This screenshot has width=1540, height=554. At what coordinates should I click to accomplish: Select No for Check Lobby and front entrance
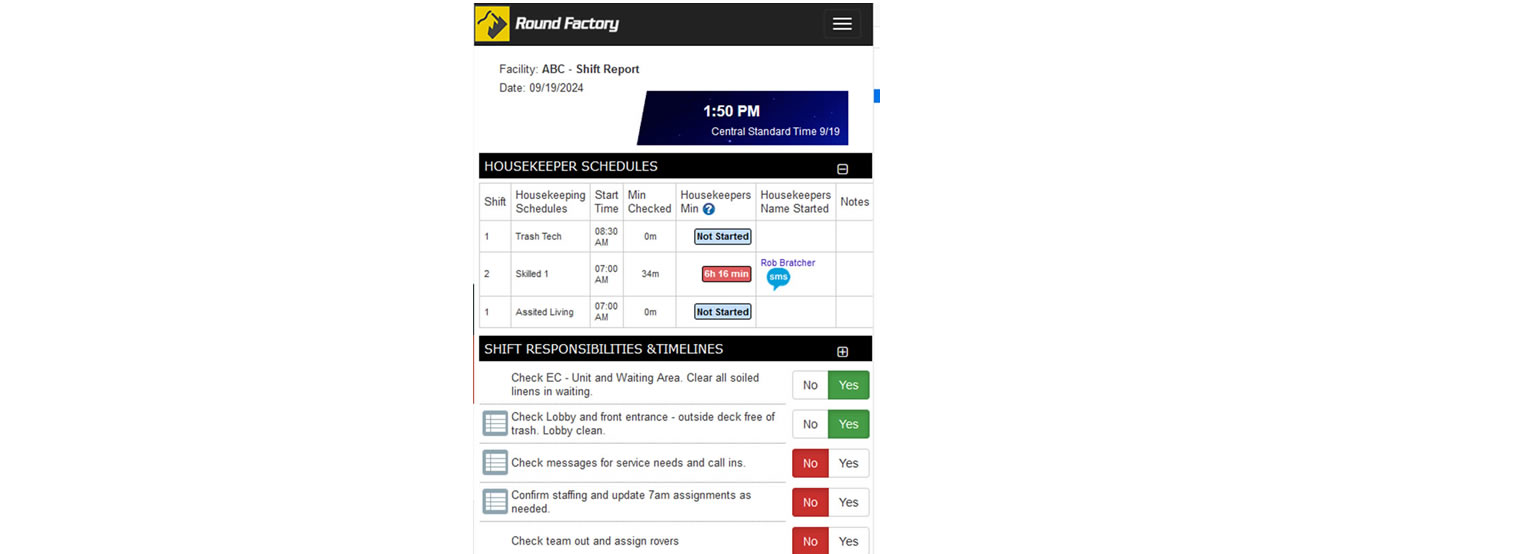coord(810,424)
